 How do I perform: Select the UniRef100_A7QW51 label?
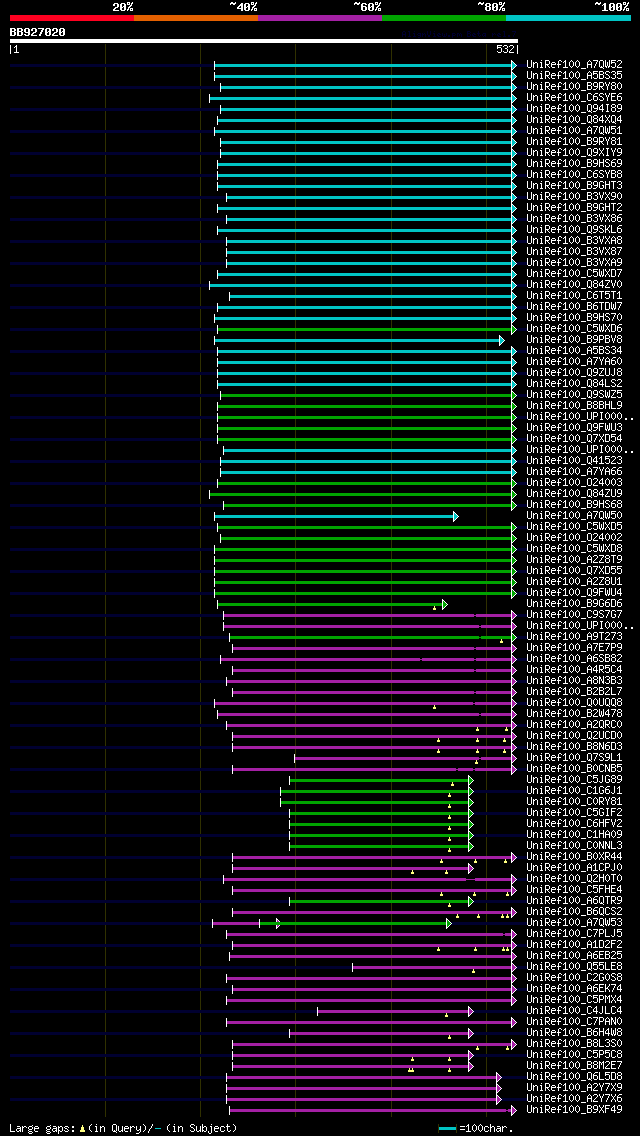pyautogui.click(x=574, y=130)
